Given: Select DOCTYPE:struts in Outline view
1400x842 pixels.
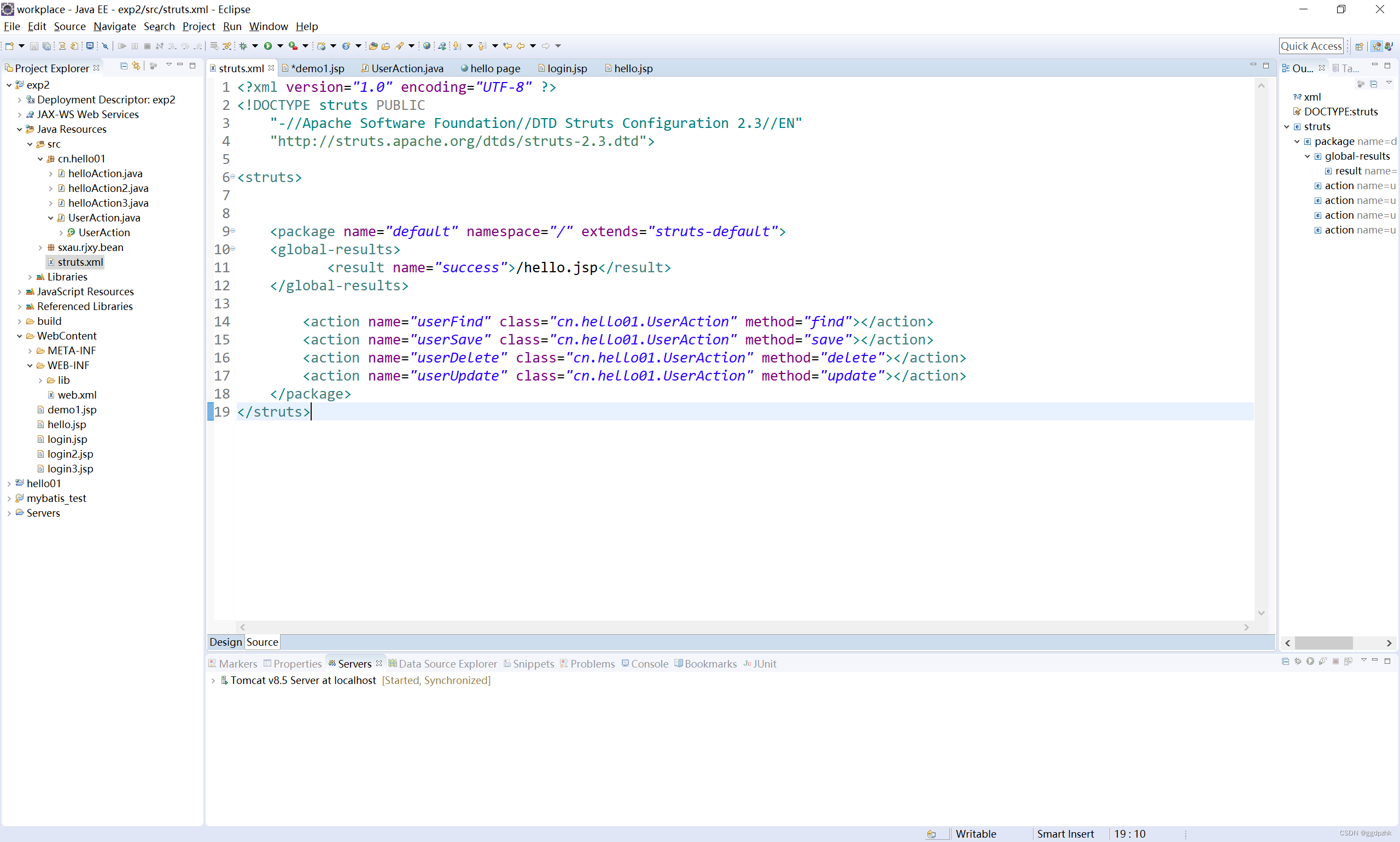Looking at the screenshot, I should pos(1340,112).
